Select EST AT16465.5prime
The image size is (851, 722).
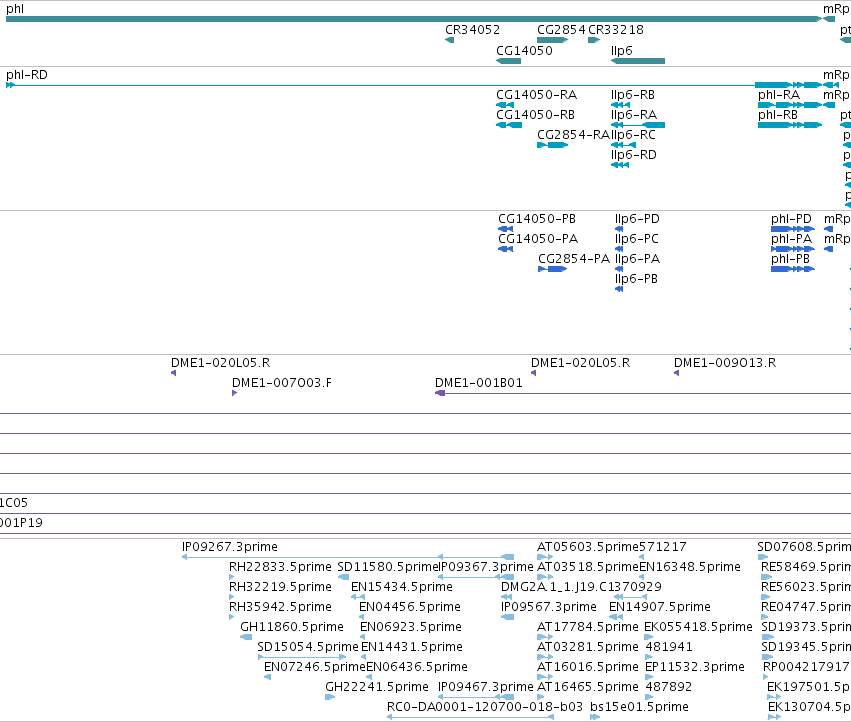tap(588, 687)
